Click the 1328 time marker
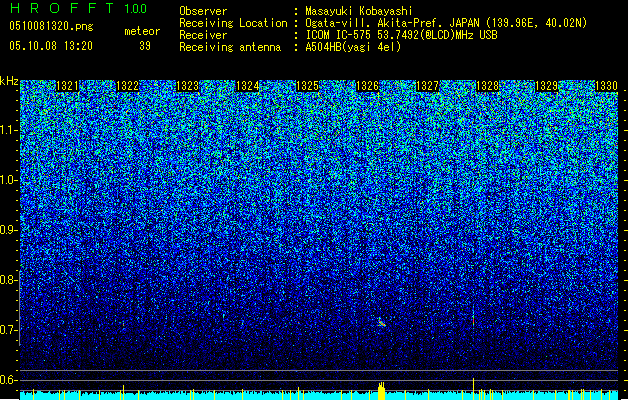 coord(487,86)
